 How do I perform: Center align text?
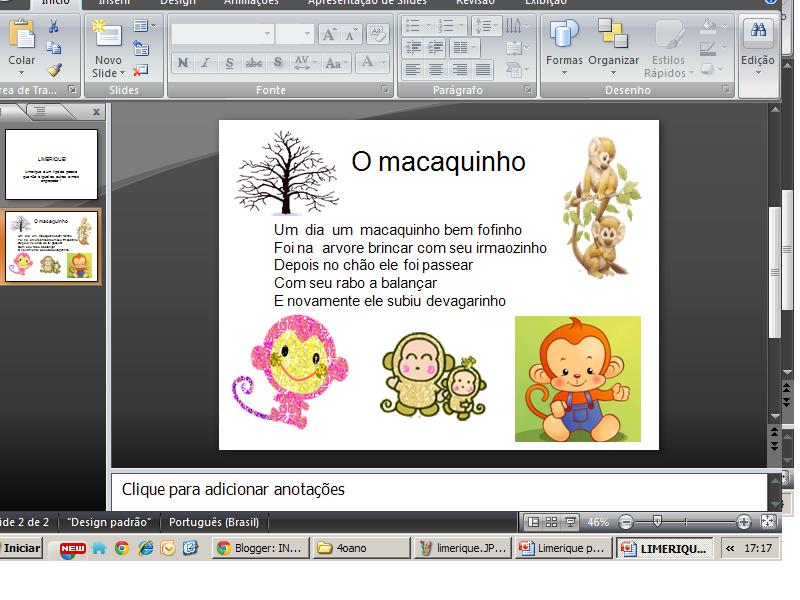pyautogui.click(x=436, y=69)
